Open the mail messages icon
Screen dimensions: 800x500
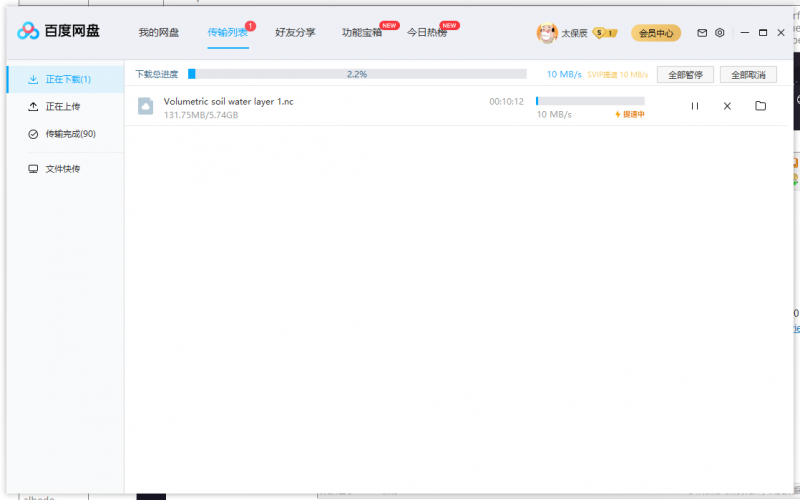[x=702, y=33]
